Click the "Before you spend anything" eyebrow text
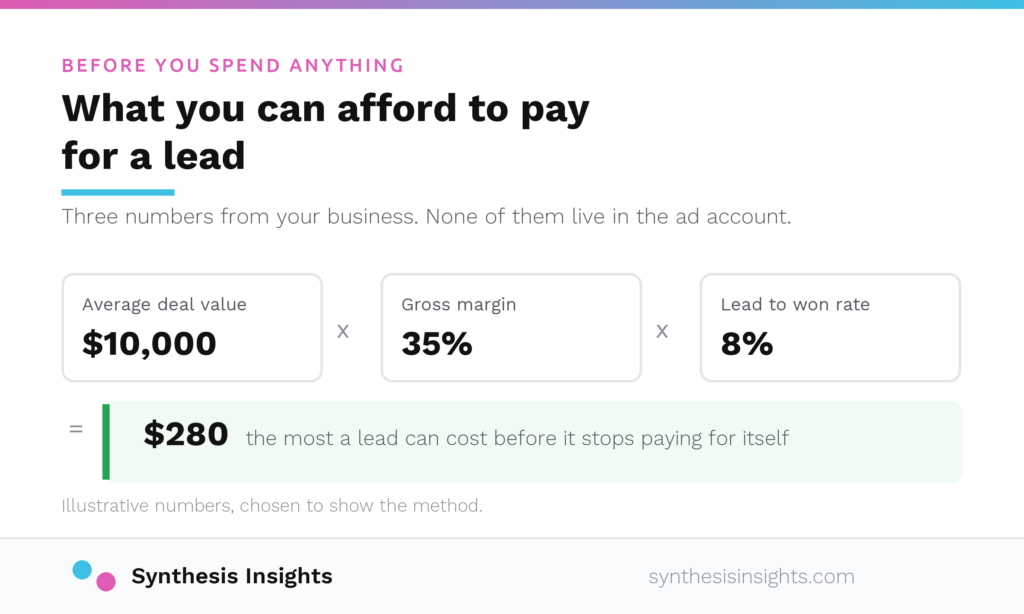The height and width of the screenshot is (614, 1024). pos(232,65)
